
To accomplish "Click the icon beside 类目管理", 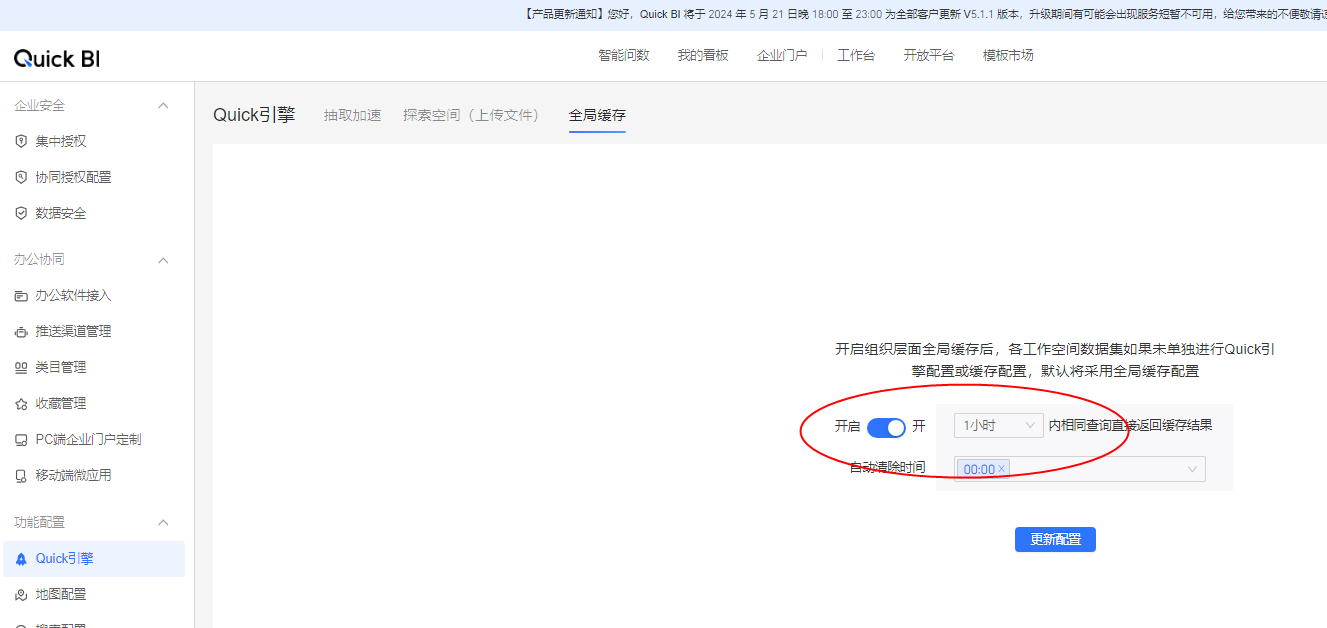I will pos(21,368).
